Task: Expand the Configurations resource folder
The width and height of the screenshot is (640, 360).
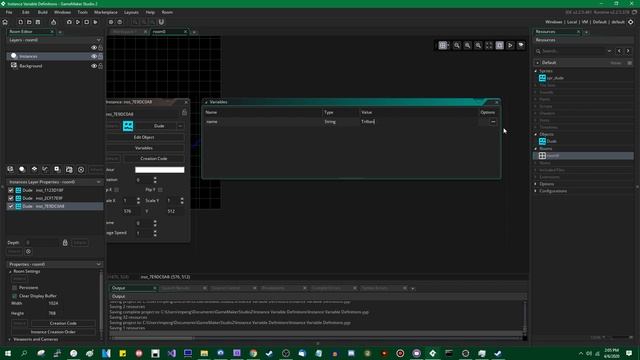Action: (536, 191)
